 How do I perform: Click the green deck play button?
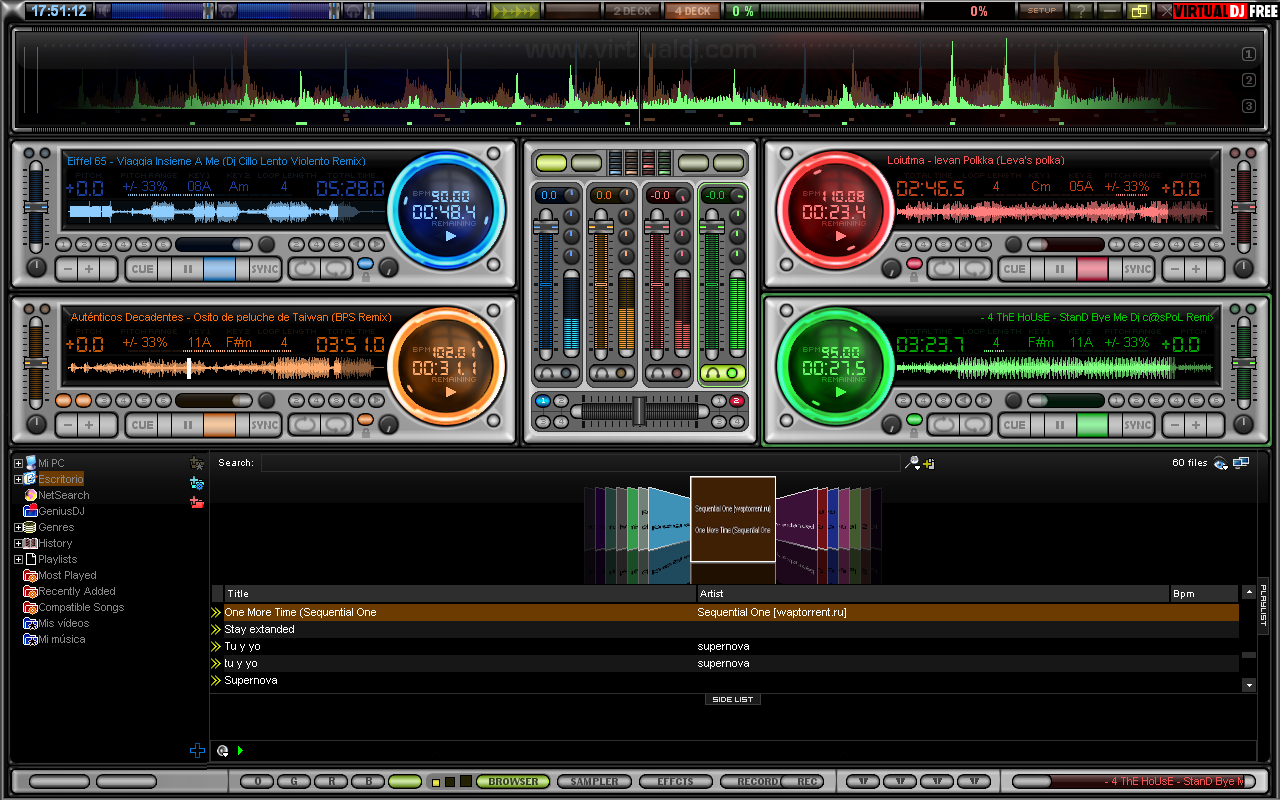point(1093,425)
